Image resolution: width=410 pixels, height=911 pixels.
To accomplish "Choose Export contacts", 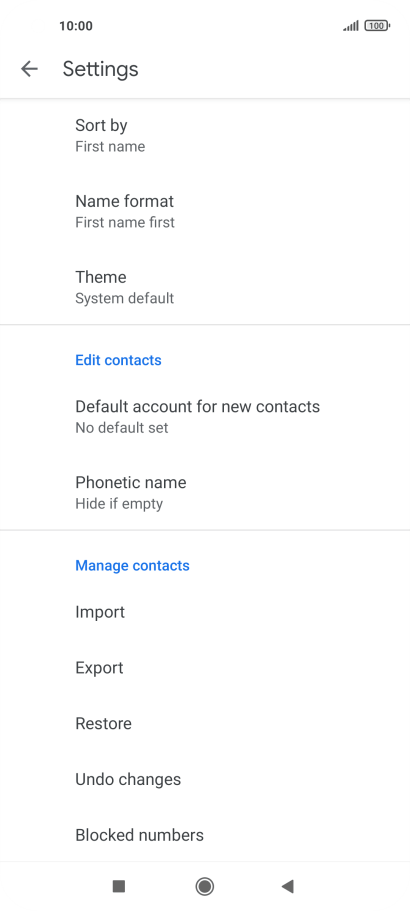I will [x=205, y=668].
